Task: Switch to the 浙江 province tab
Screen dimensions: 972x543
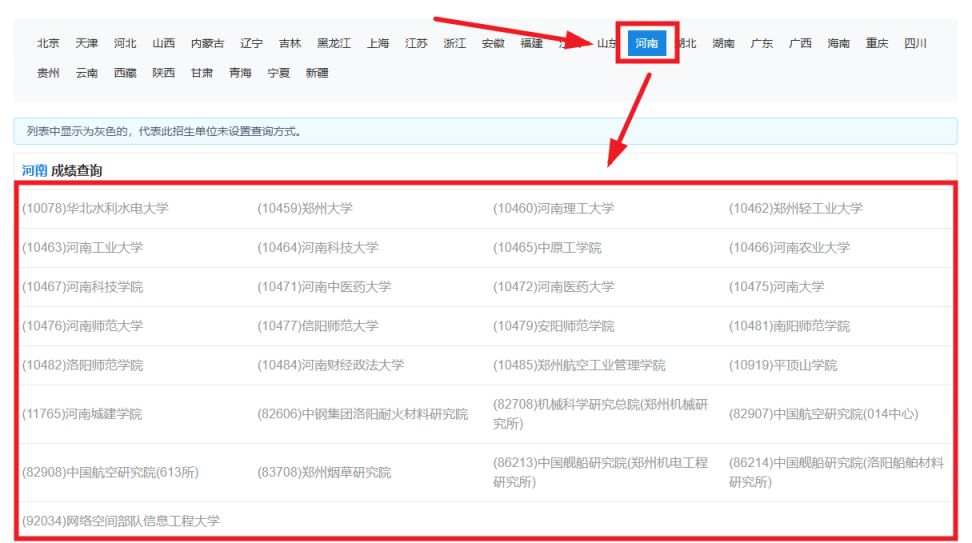Action: [x=455, y=43]
